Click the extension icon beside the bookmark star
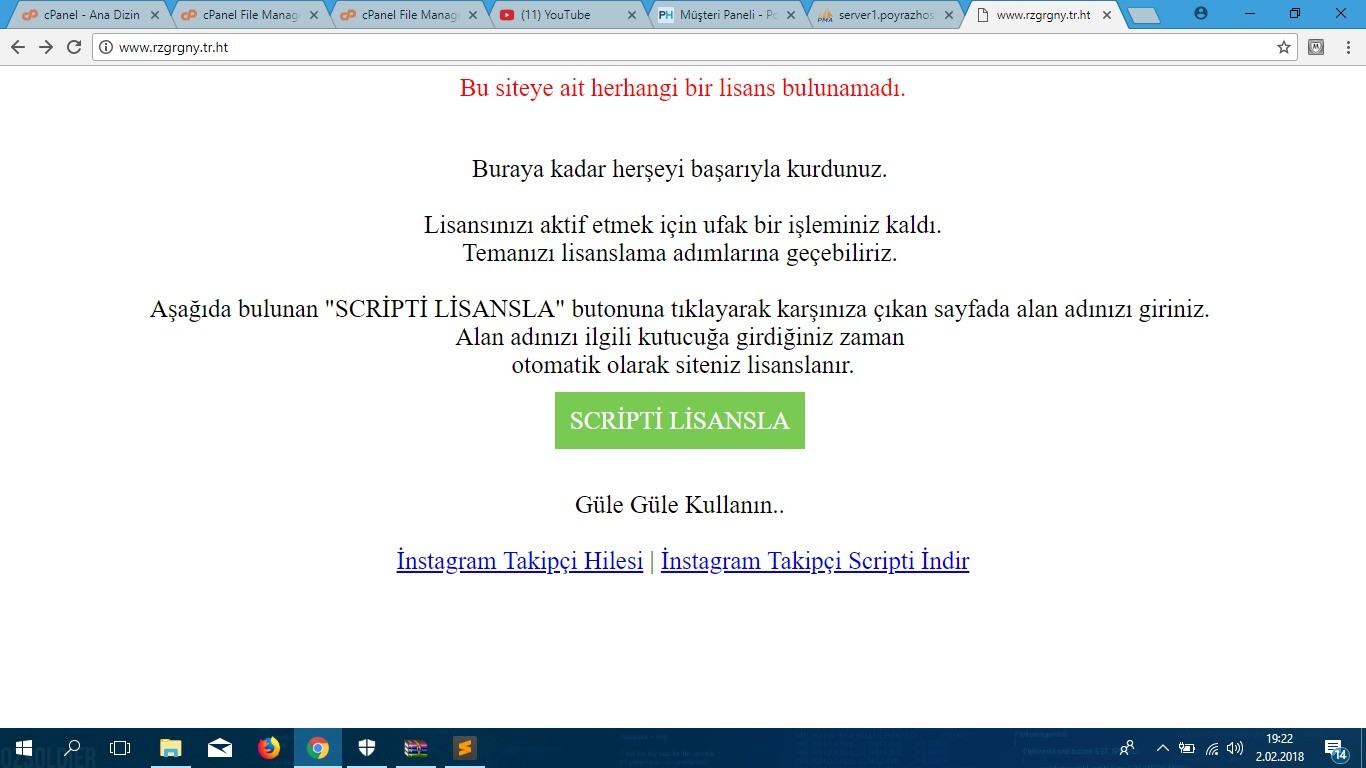The width and height of the screenshot is (1366, 768). coord(1317,47)
